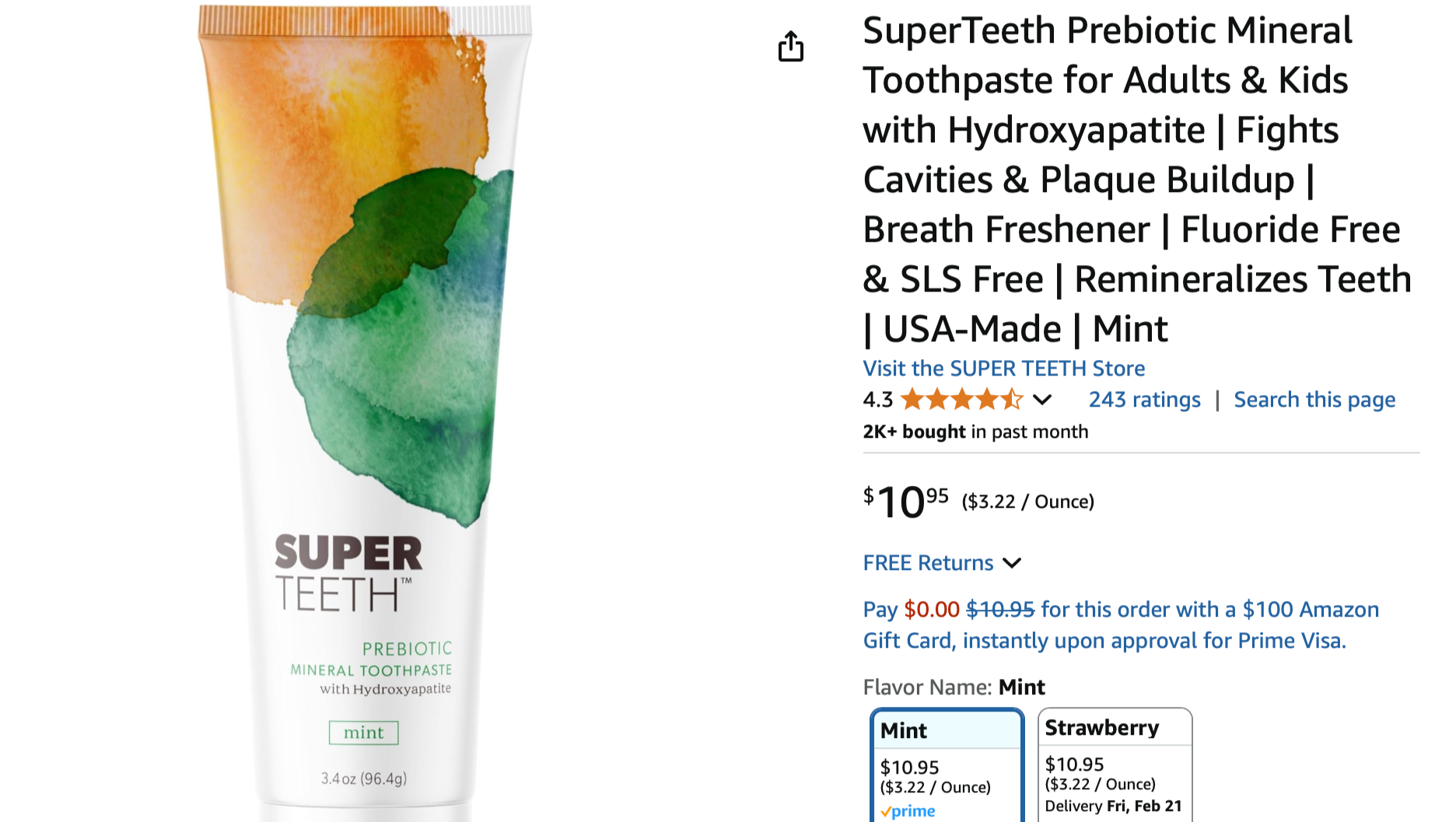Click the Prime Visa gift card offer

[x=1120, y=624]
